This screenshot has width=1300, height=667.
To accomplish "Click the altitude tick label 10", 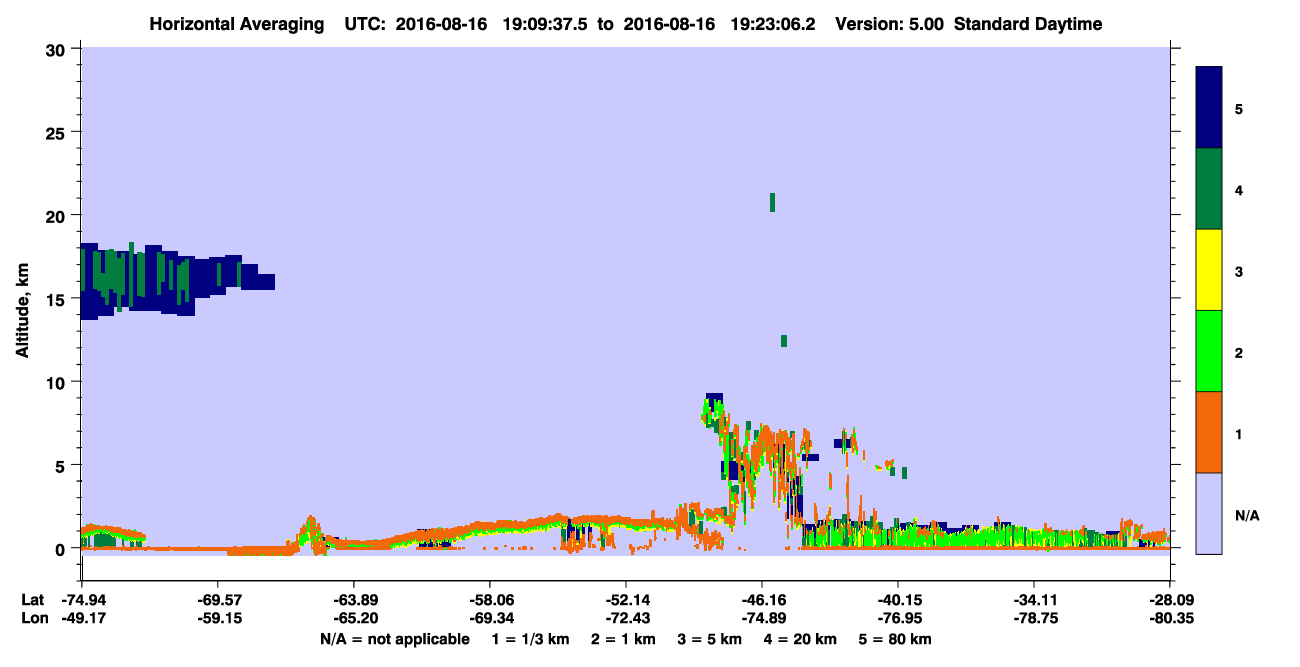I will point(58,382).
